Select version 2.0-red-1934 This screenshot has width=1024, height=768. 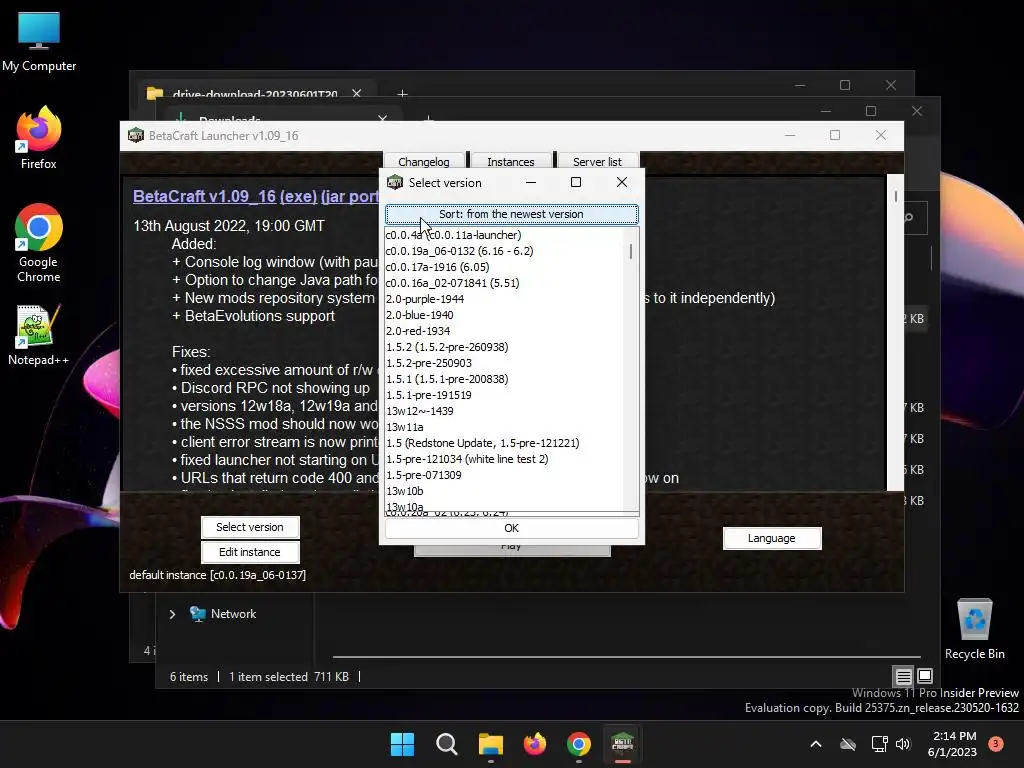tap(504, 331)
